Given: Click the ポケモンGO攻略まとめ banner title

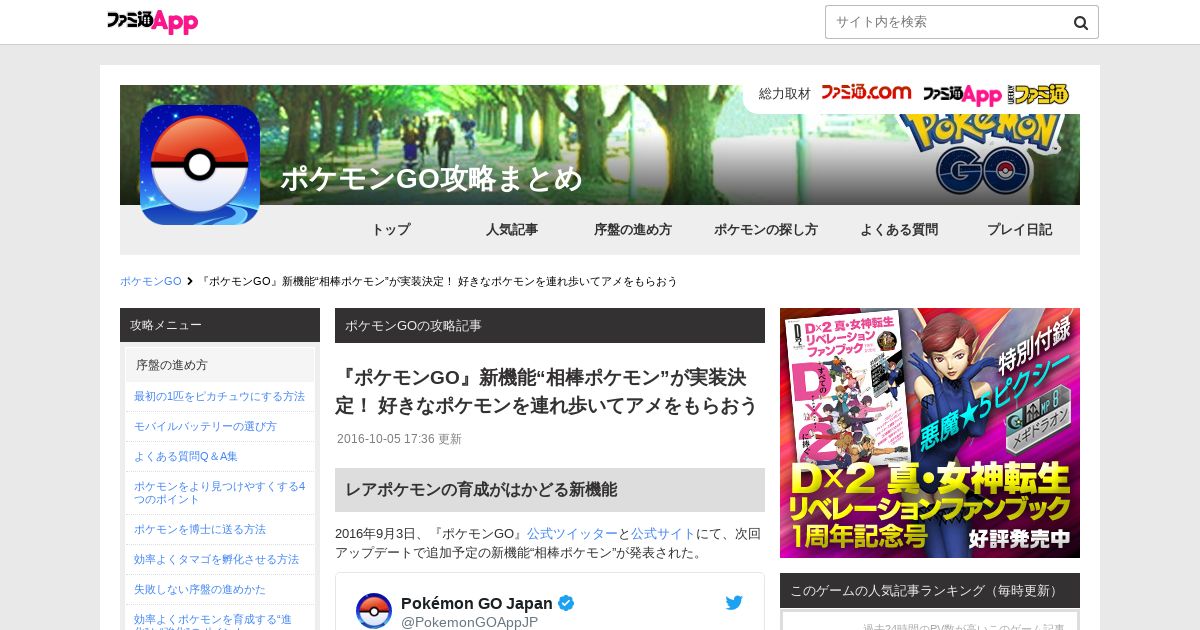Looking at the screenshot, I should [x=431, y=178].
